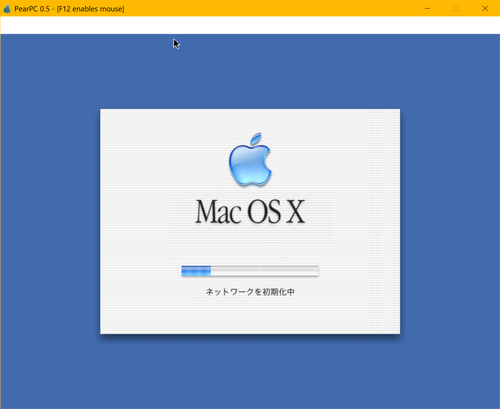500x409 pixels.
Task: Click the word "Mac" on boot panel
Action: (x=219, y=212)
